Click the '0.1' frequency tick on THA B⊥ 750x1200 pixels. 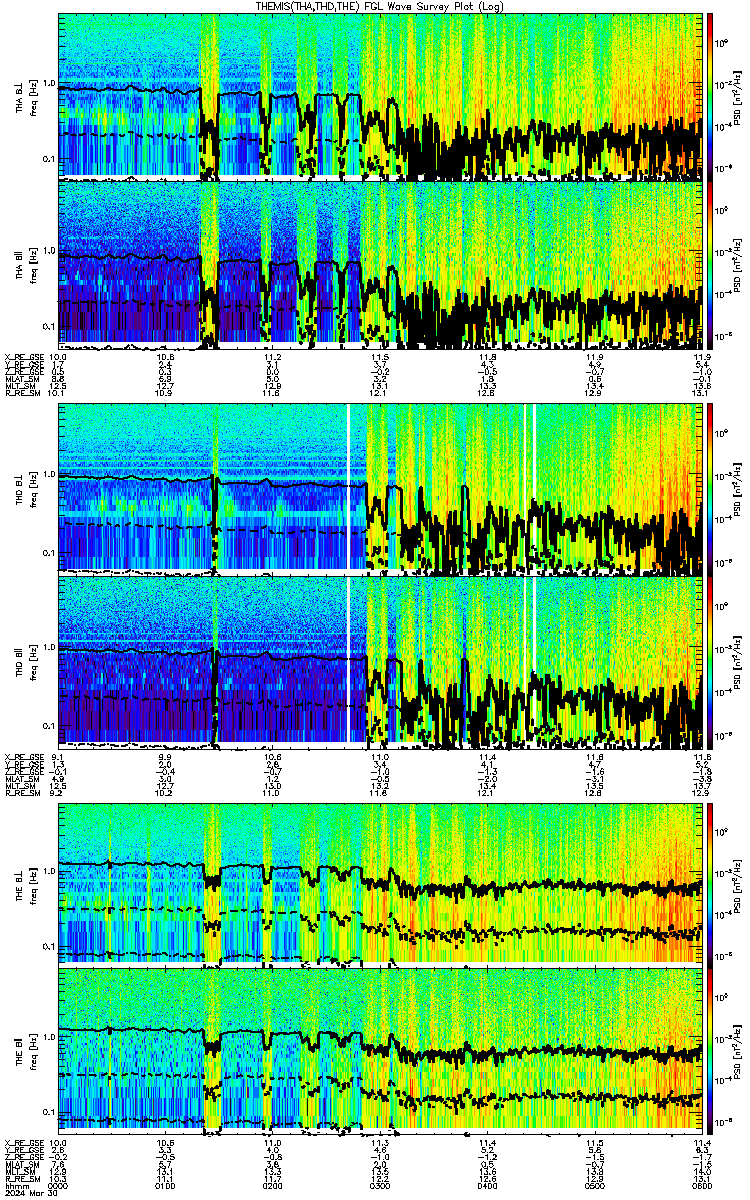tap(48, 159)
